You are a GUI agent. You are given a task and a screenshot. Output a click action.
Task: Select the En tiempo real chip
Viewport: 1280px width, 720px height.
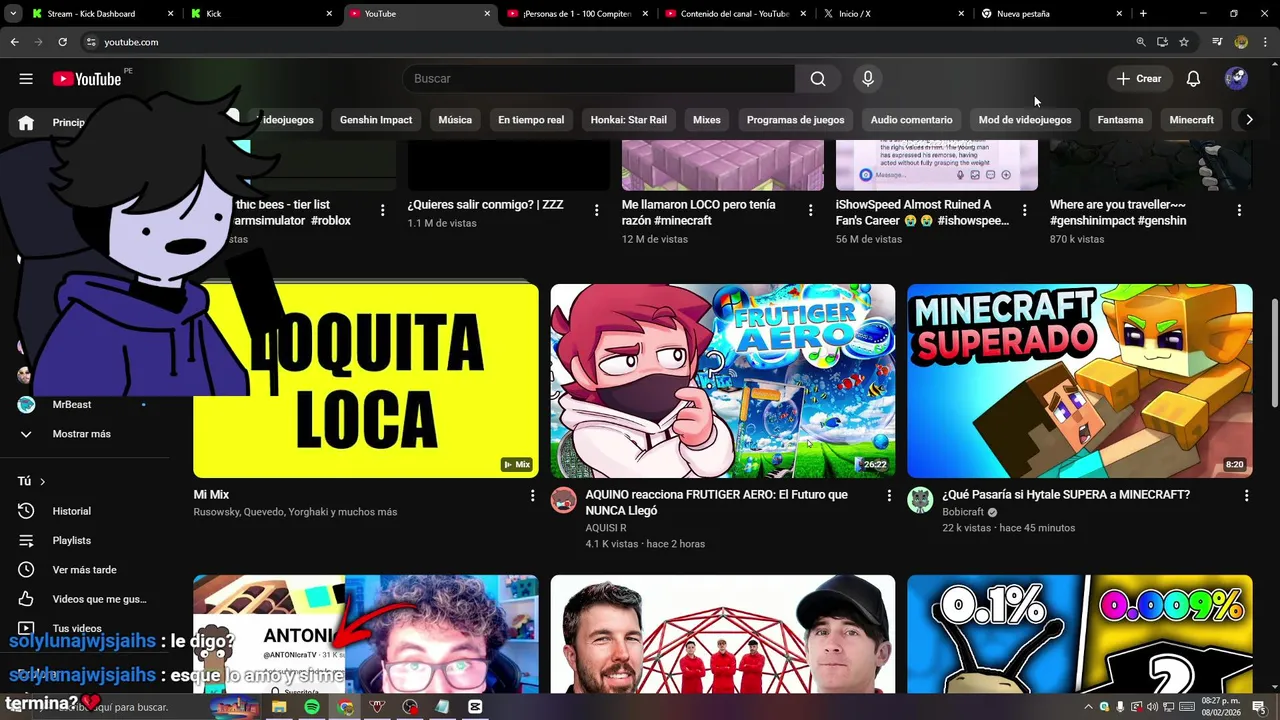coord(531,120)
